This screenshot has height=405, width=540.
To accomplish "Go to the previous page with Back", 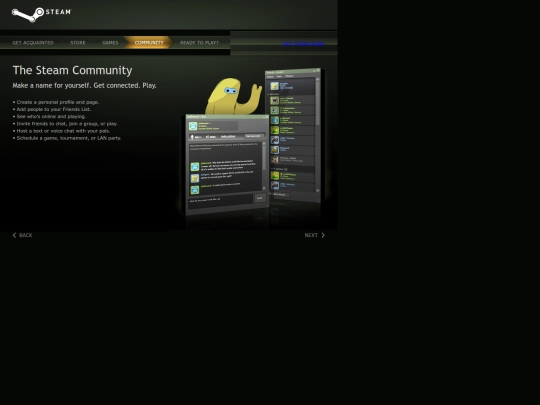I will coord(22,235).
